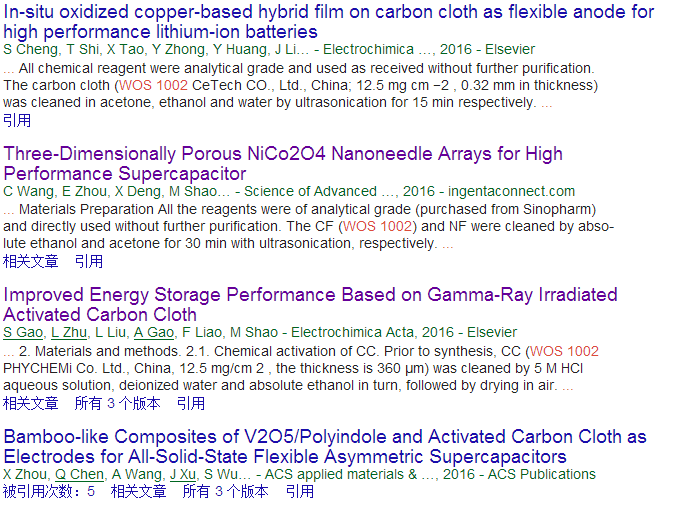Click 被引用次数：5 for the Bamboo-like Composites article
This screenshot has width=676, height=508.
pyautogui.click(x=49, y=491)
